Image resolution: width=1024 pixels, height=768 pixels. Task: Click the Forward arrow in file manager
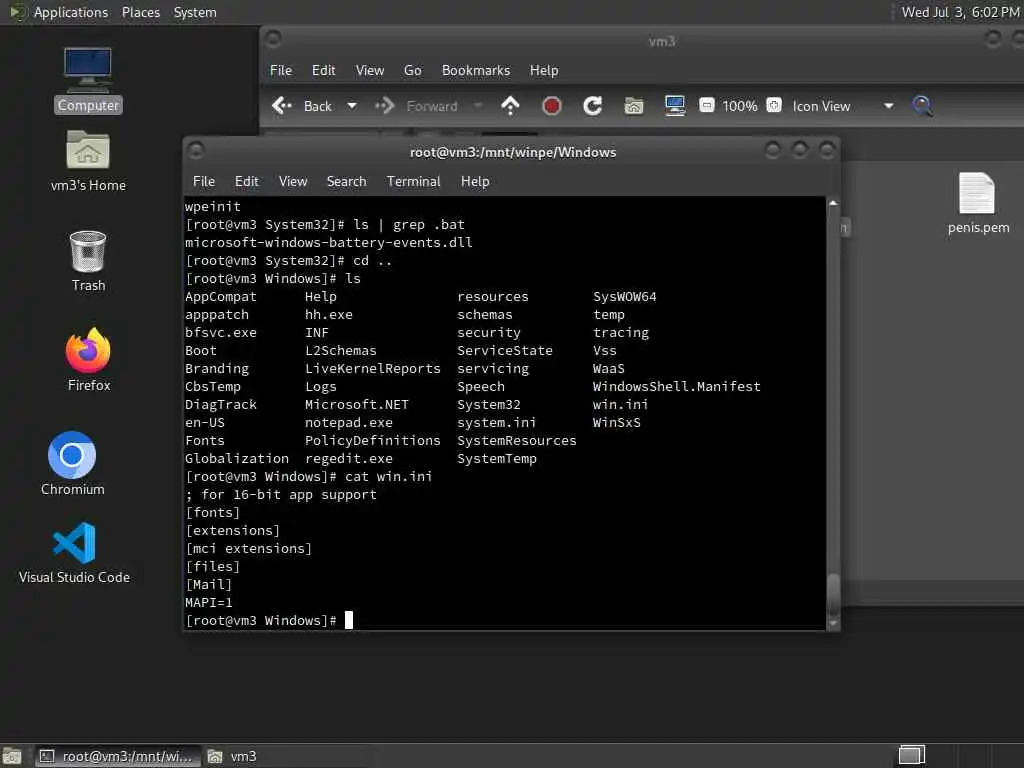click(x=385, y=105)
